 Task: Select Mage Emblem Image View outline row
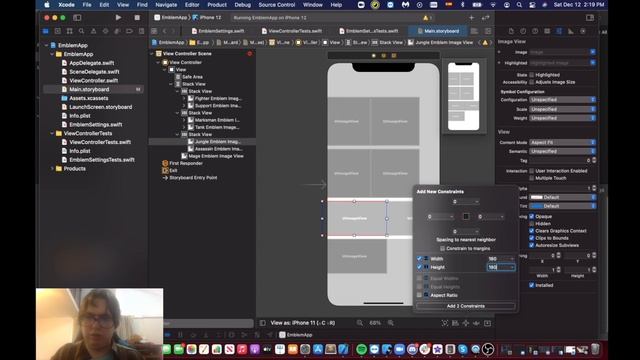point(212,156)
